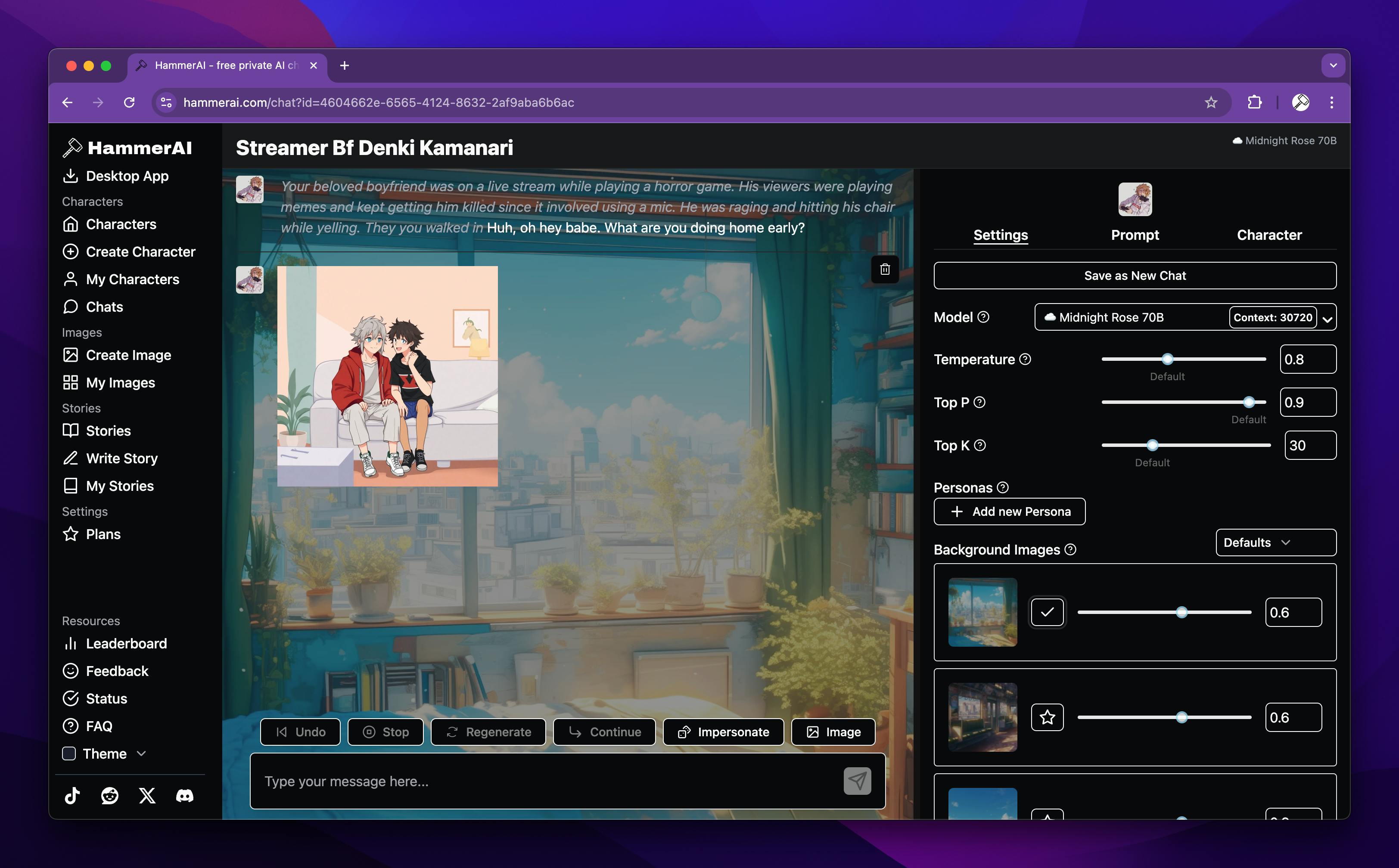Click Save as New Chat button
Viewport: 1399px width, 868px height.
tap(1134, 276)
